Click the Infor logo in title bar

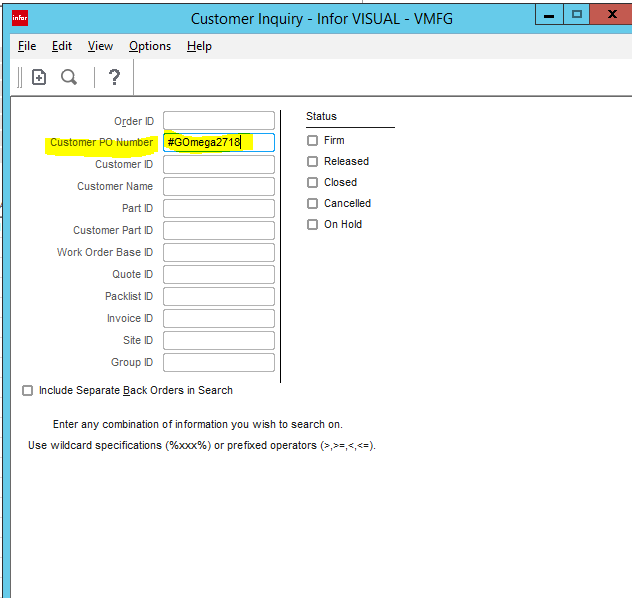[x=20, y=18]
